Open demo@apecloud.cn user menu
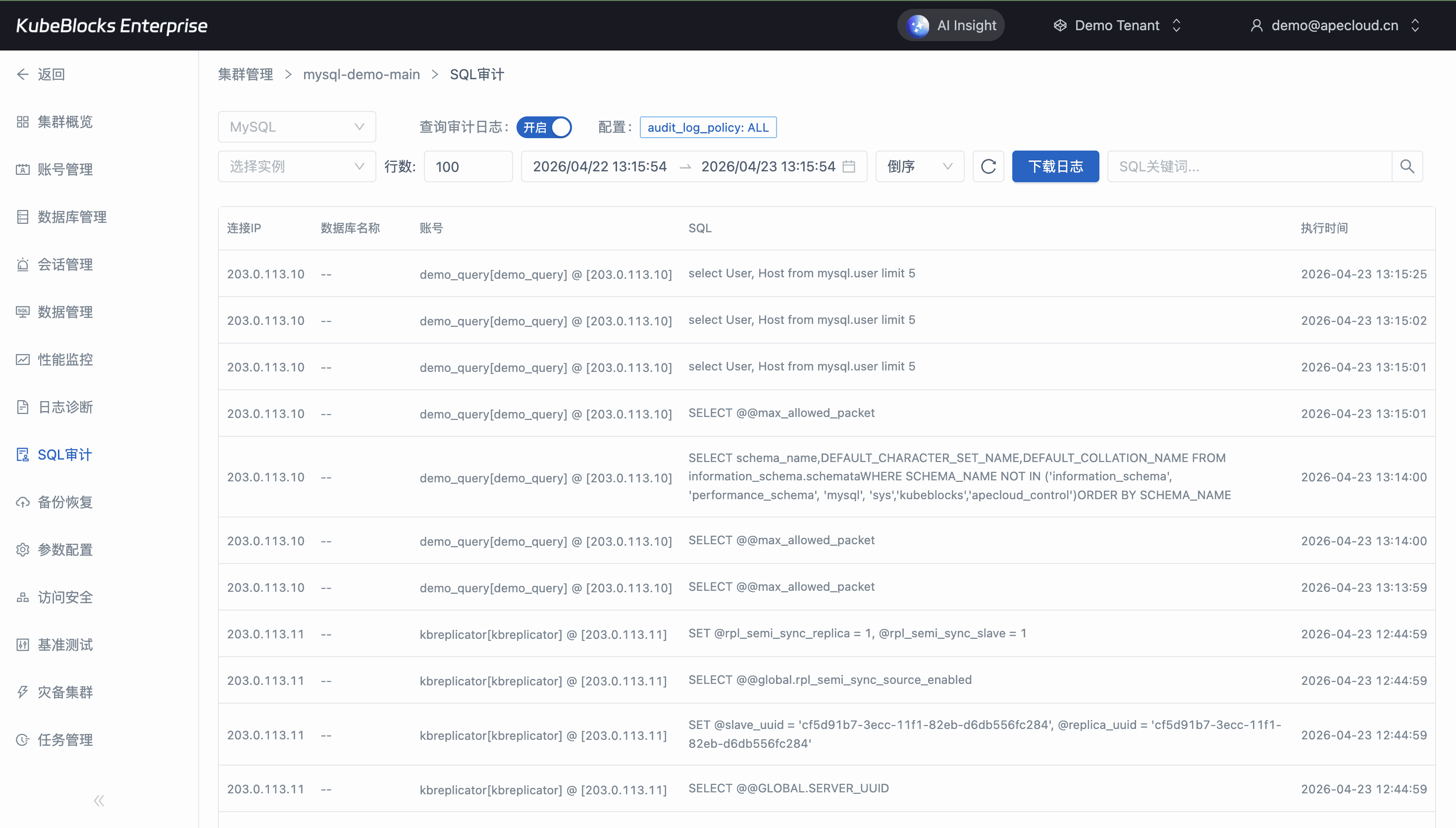Image resolution: width=1456 pixels, height=828 pixels. 1335,26
